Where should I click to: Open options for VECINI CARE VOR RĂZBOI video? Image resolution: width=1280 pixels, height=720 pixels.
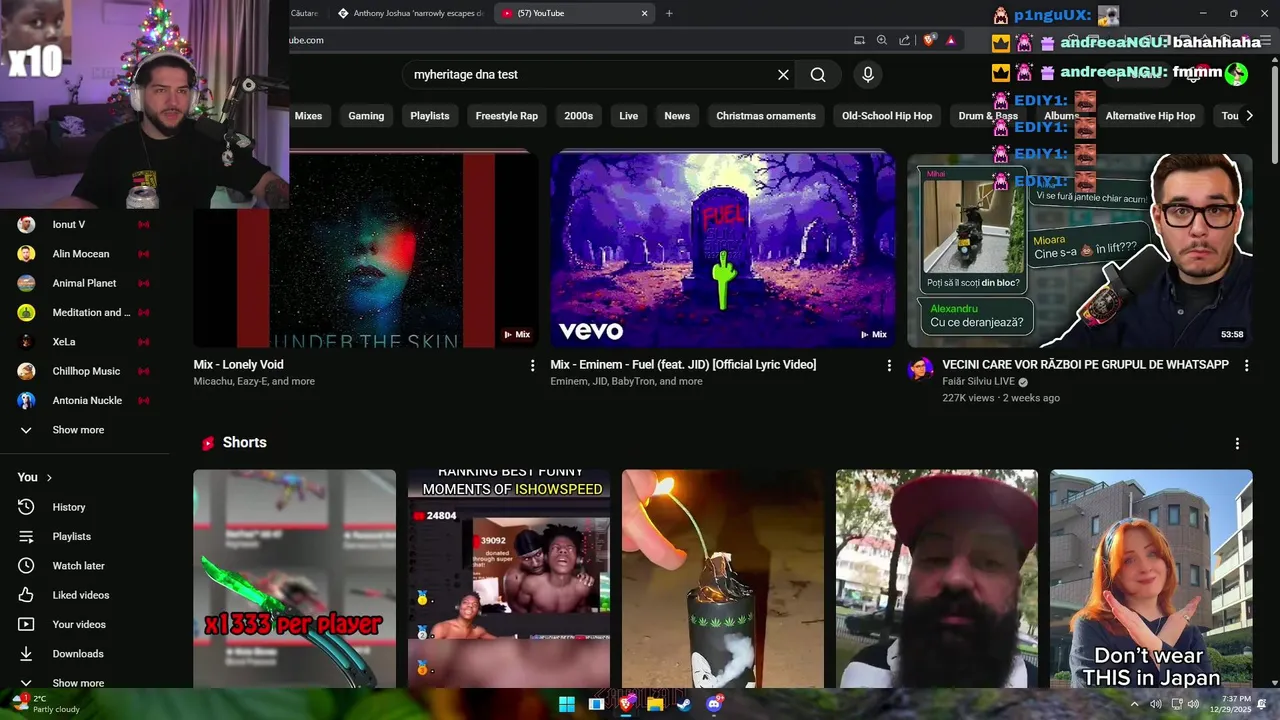[x=1246, y=366]
